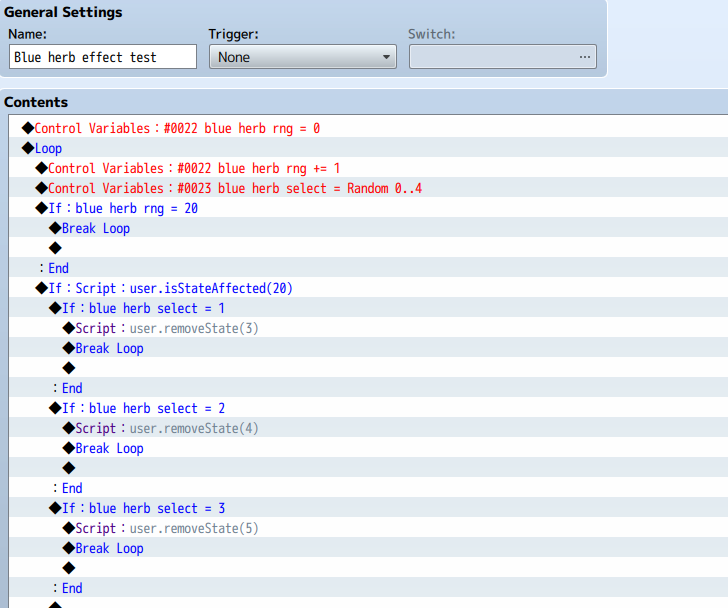Open the Trigger dropdown set to None
This screenshot has width=728, height=608.
point(303,57)
